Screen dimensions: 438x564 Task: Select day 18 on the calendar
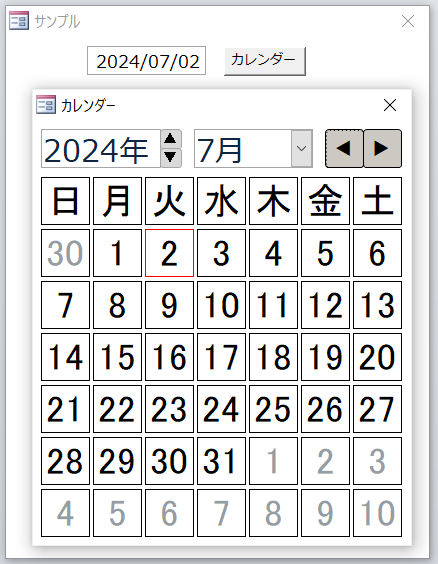[x=273, y=357]
